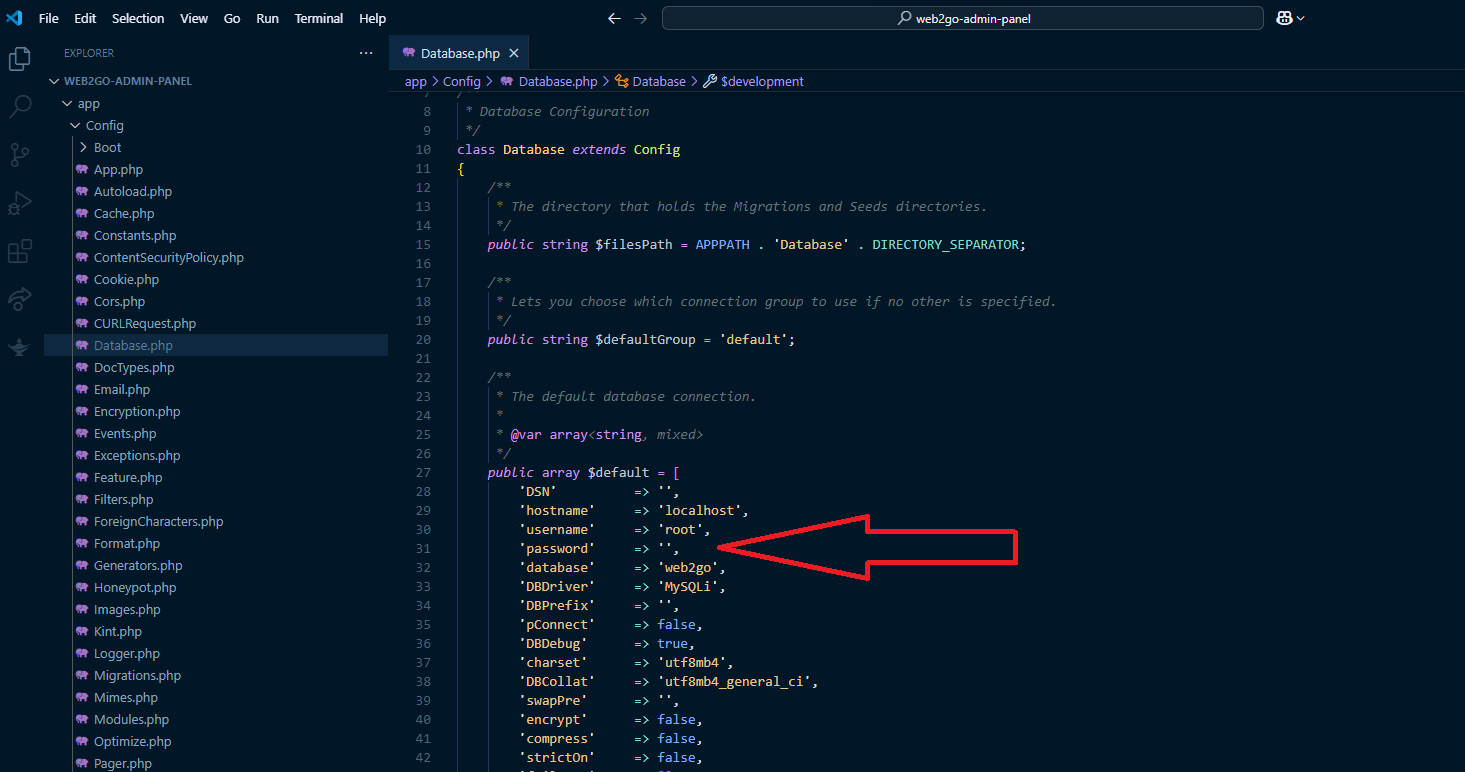
Task: Click the Go Forward arrow
Action: pos(641,18)
